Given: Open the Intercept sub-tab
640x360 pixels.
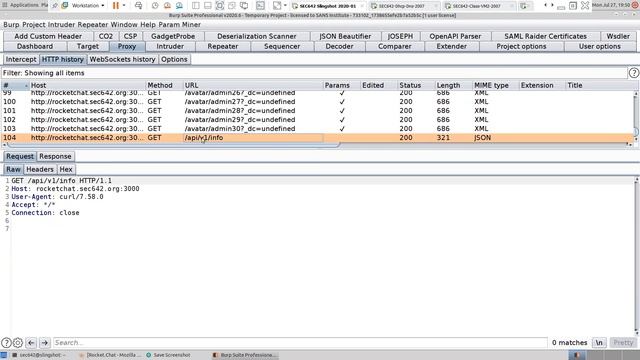Looking at the screenshot, I should pyautogui.click(x=21, y=59).
